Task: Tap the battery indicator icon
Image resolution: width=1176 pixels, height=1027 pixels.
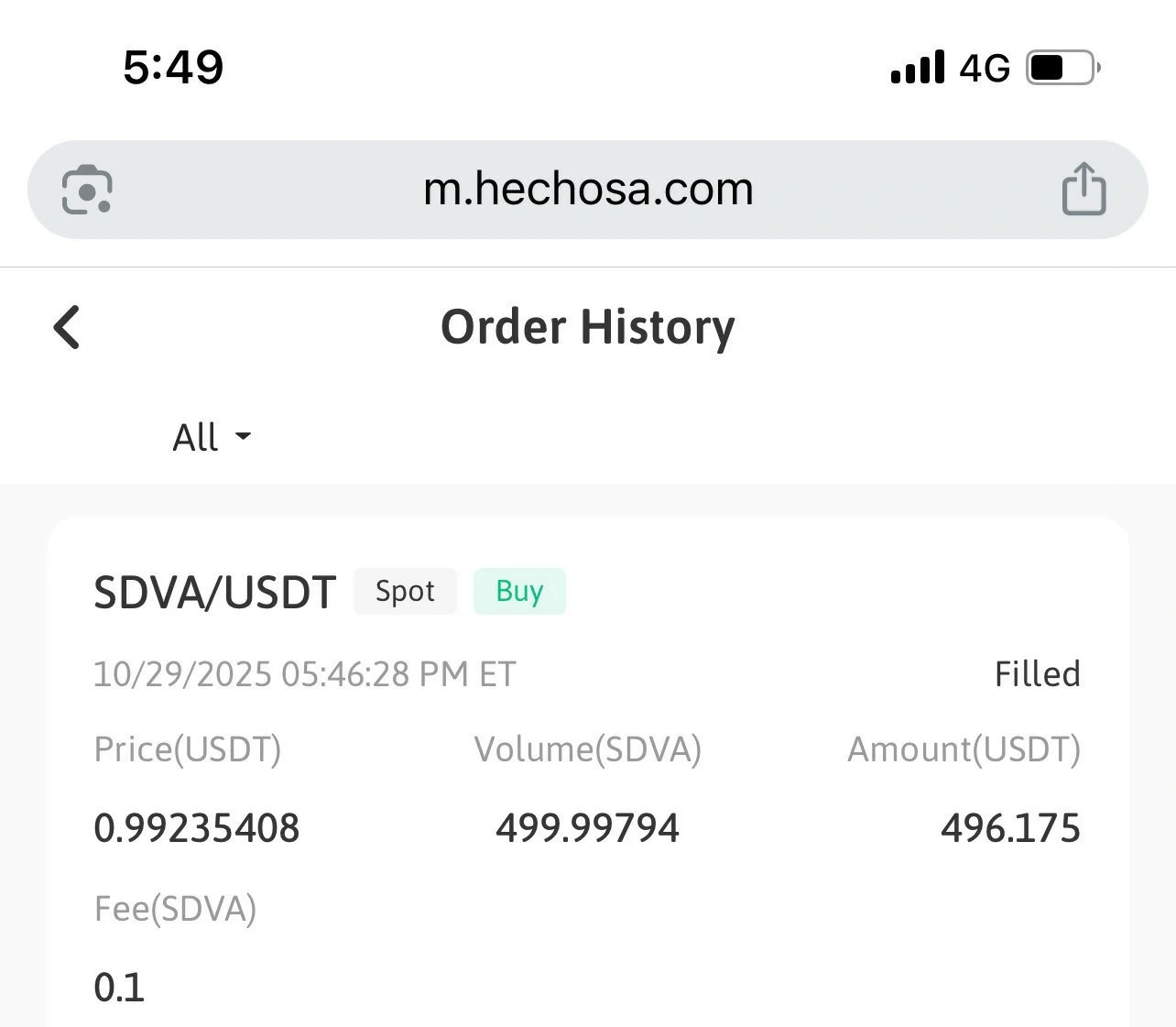Action: [1062, 68]
